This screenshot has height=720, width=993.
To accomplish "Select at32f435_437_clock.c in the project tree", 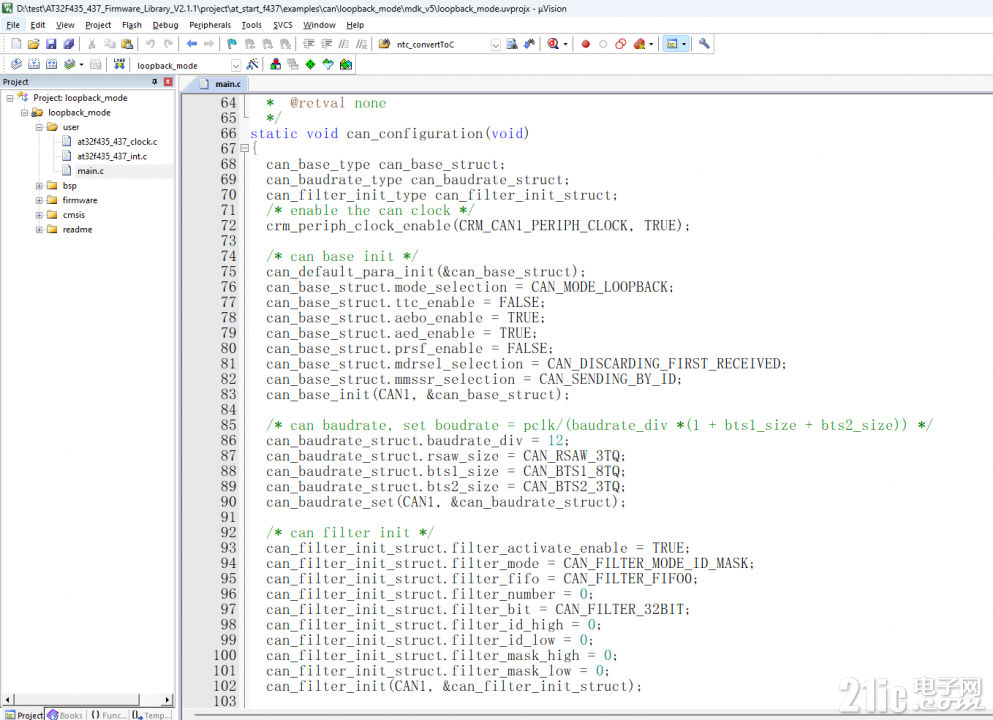I will [x=117, y=142].
